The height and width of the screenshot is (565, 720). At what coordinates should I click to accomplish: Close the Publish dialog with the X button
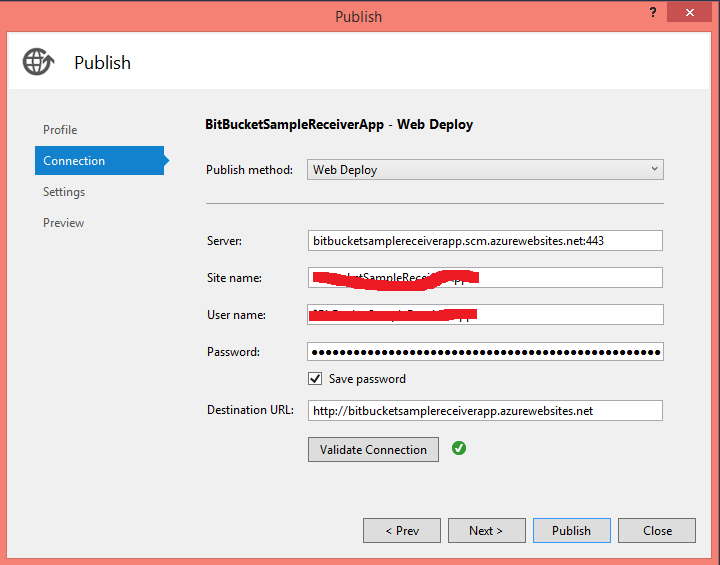pyautogui.click(x=689, y=12)
